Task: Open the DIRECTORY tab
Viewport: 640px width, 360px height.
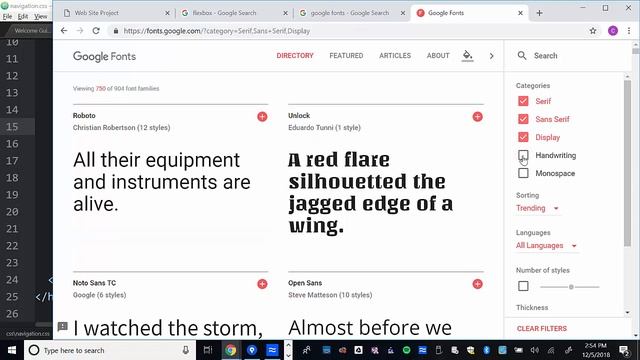Action: point(295,56)
